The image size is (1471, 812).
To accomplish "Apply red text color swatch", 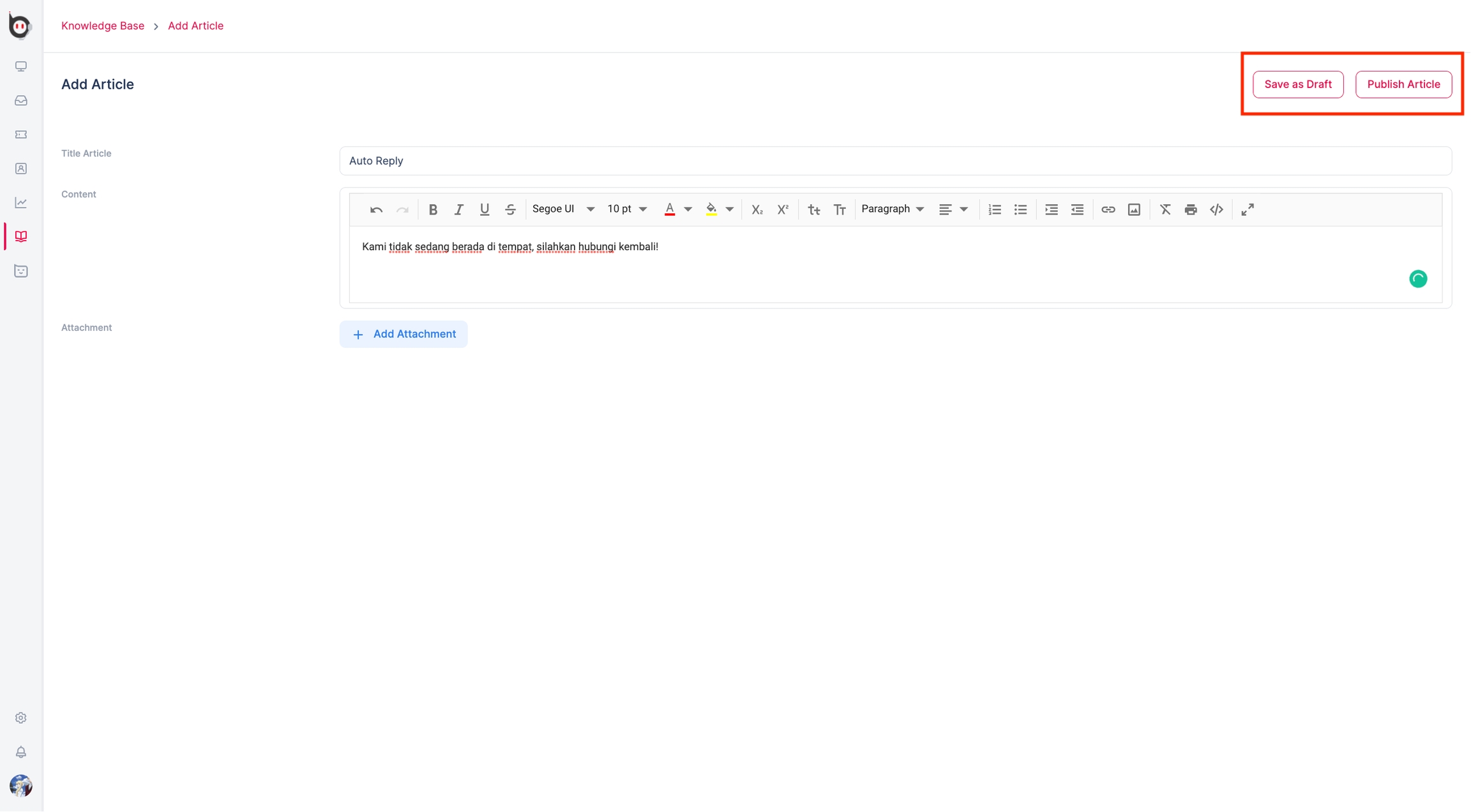I will (x=669, y=209).
